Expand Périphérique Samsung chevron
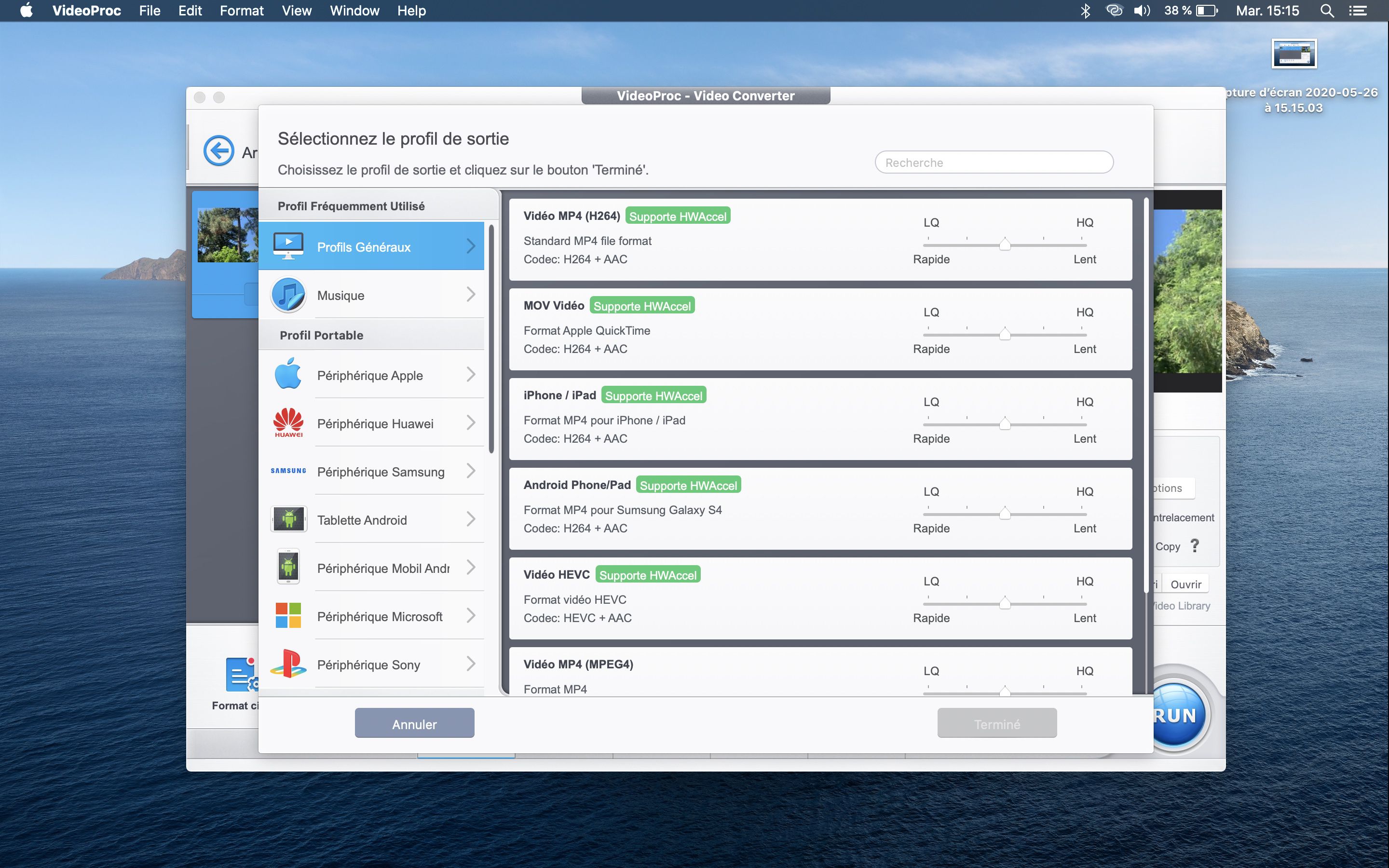1389x868 pixels. click(x=471, y=471)
